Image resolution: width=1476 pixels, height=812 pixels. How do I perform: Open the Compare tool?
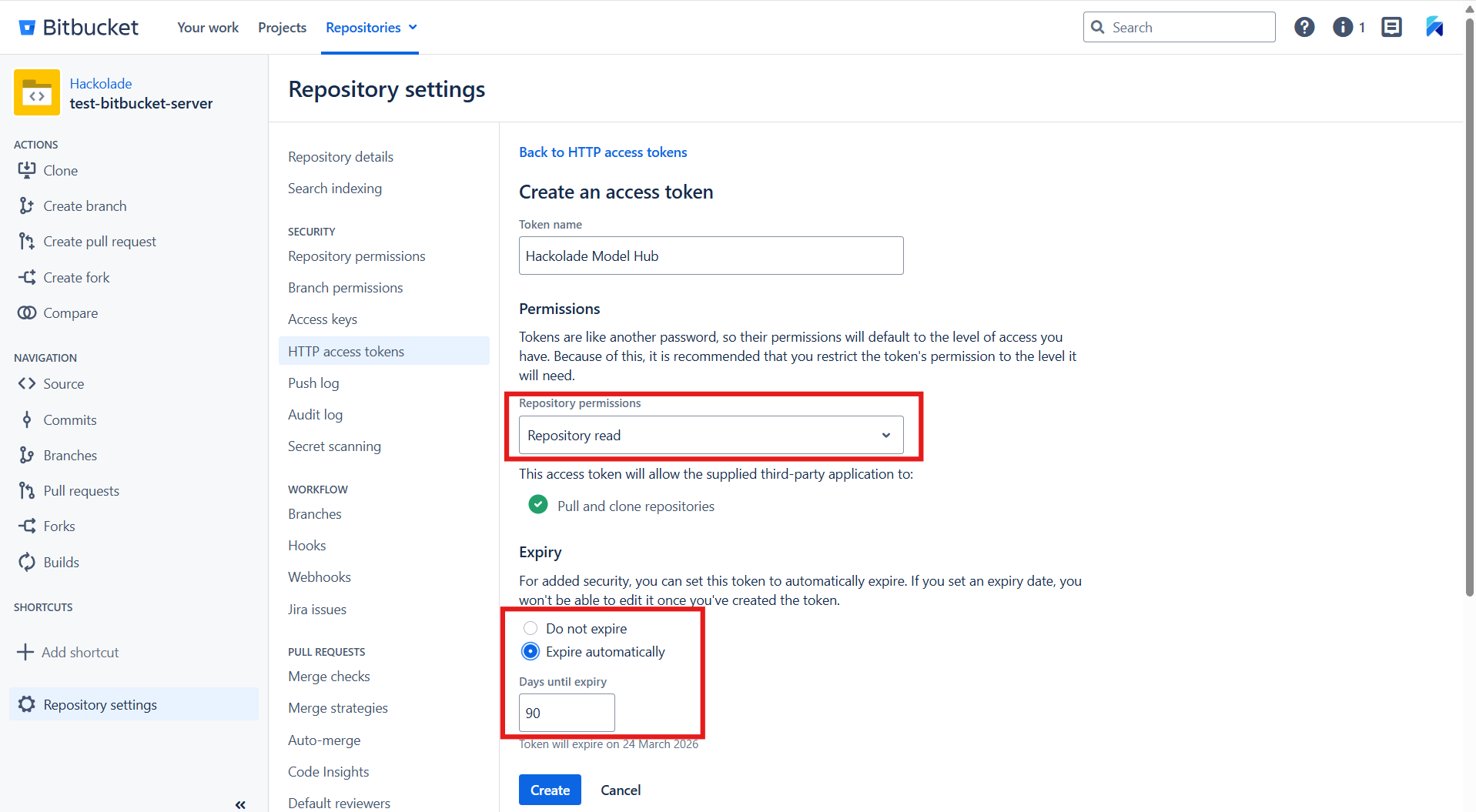(x=69, y=312)
